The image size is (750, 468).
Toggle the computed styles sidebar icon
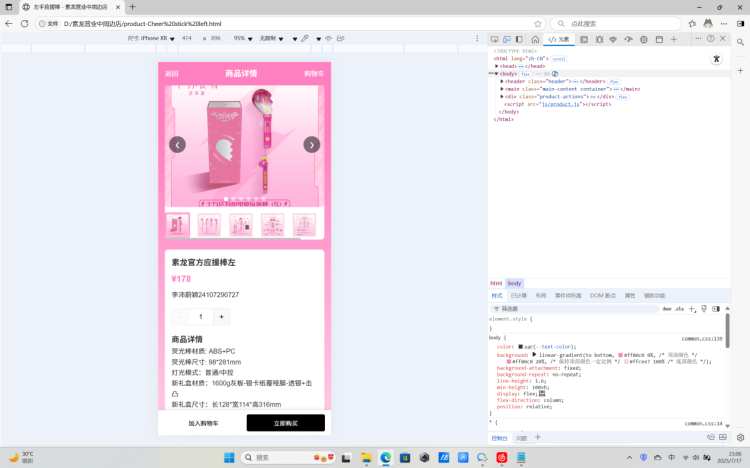point(716,309)
